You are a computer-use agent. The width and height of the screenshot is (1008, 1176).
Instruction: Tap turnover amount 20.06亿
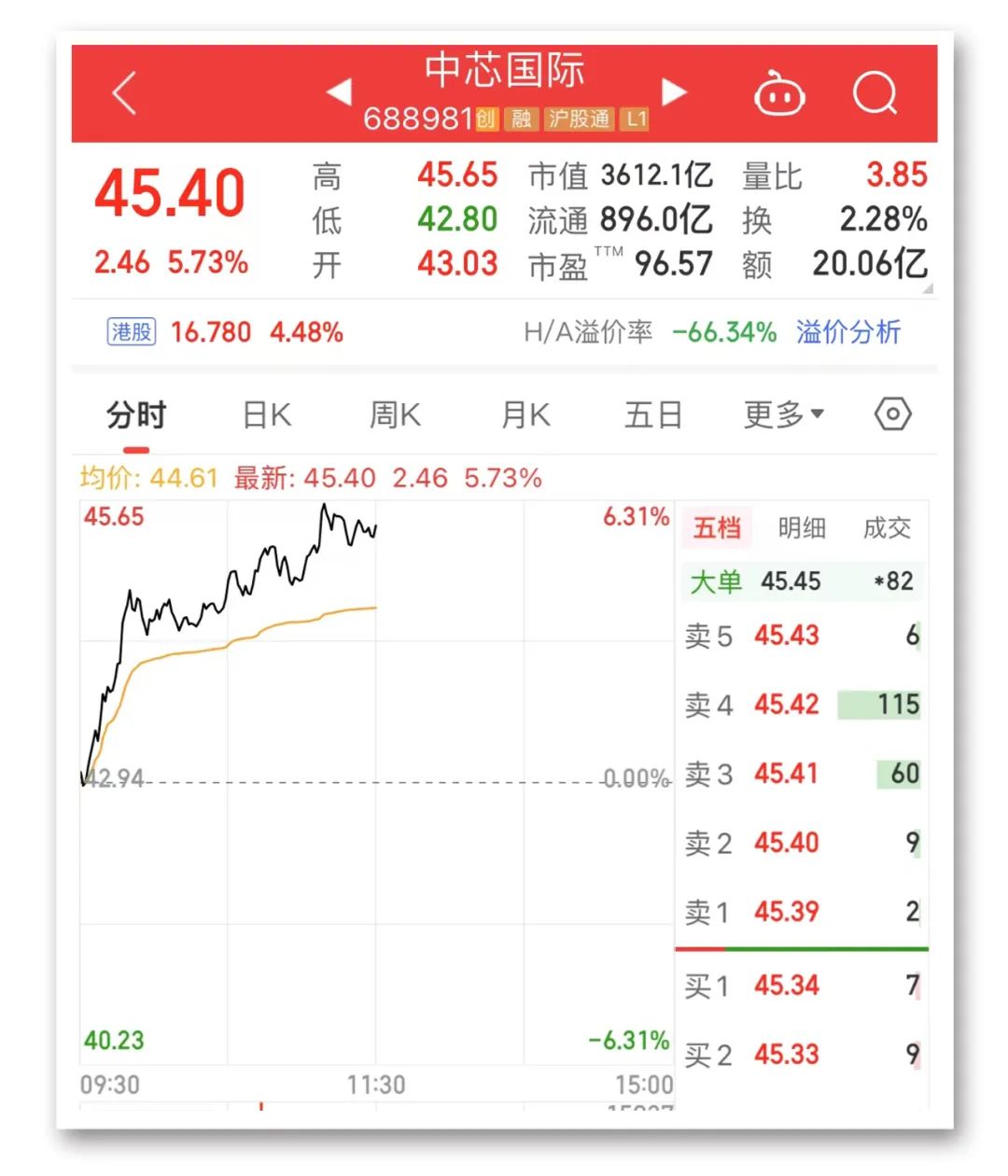point(870,263)
